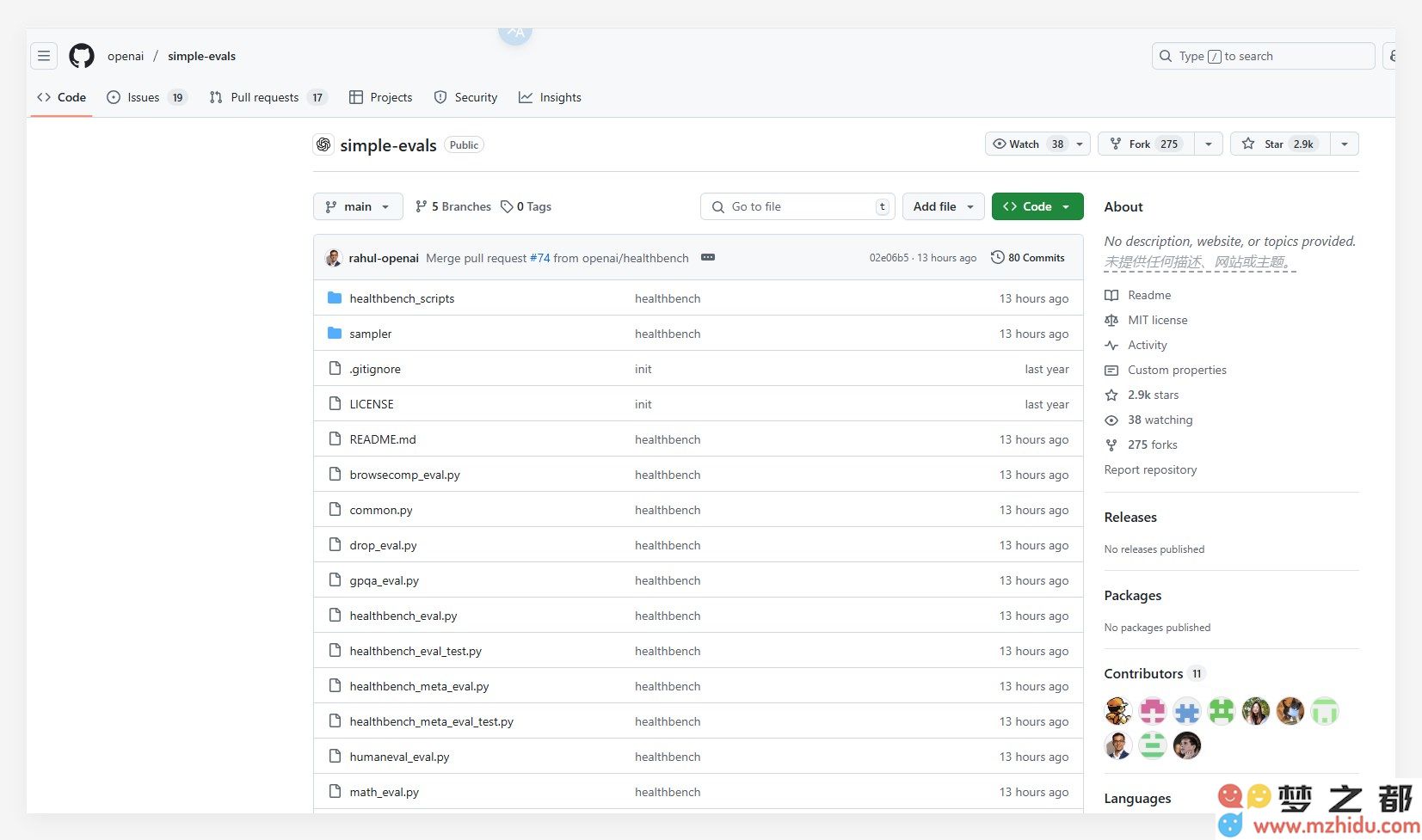Open healthbench_eval_test.py file
The image size is (1422, 840).
416,651
